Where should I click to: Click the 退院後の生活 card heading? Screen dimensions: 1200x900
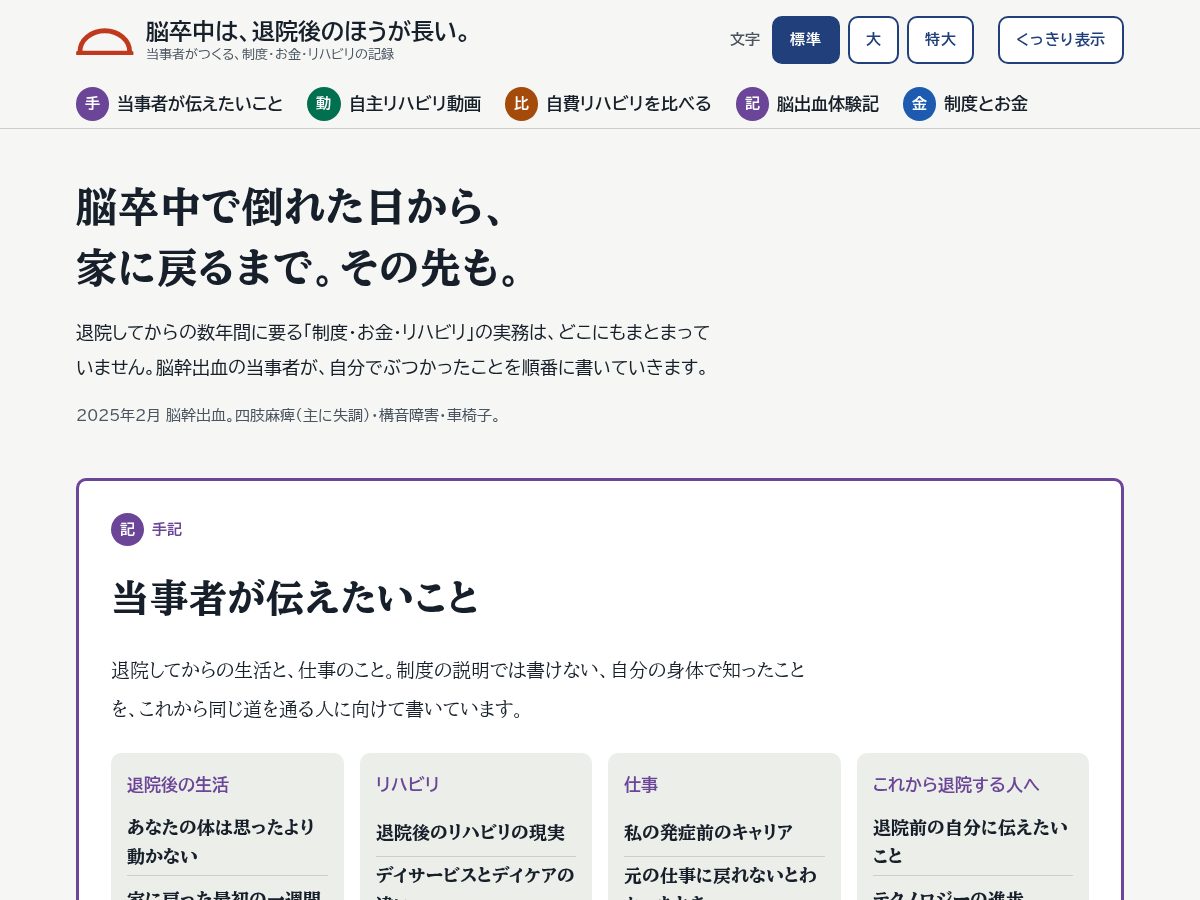[178, 785]
